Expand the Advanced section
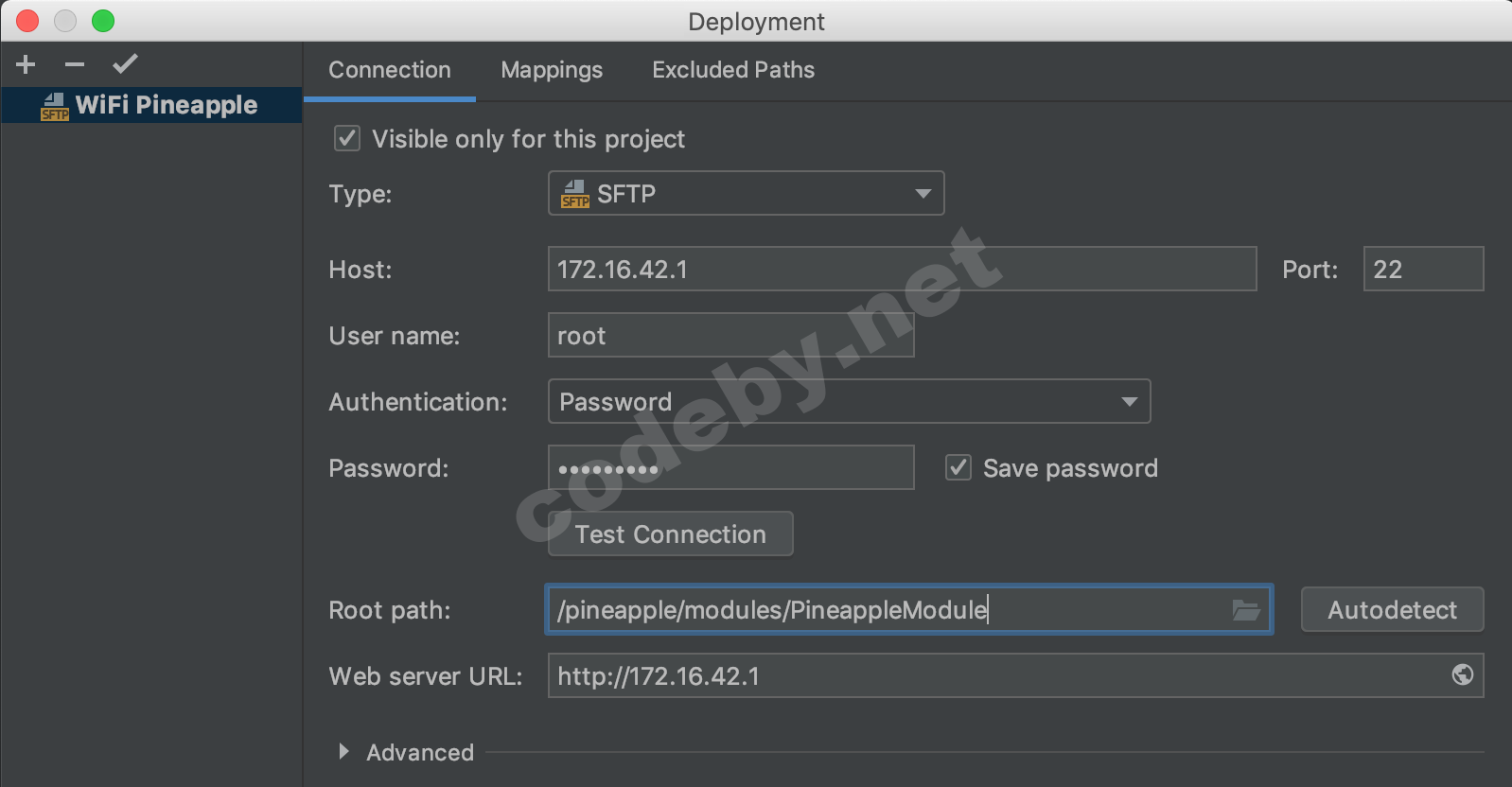Image resolution: width=1512 pixels, height=787 pixels. (344, 752)
